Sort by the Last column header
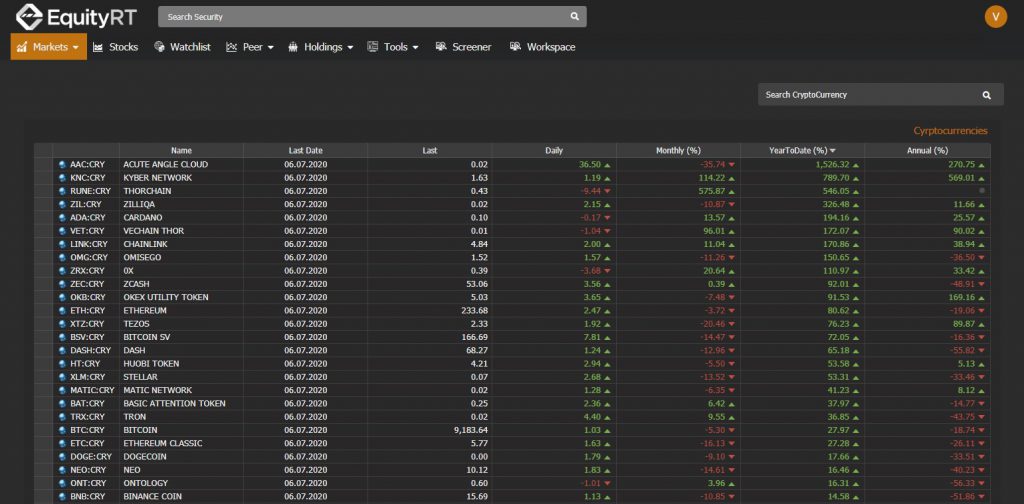The image size is (1024, 504). [430, 151]
